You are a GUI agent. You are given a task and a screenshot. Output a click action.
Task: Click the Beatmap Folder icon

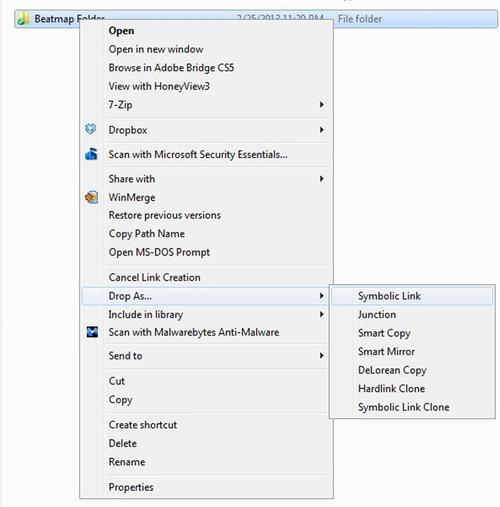23,19
